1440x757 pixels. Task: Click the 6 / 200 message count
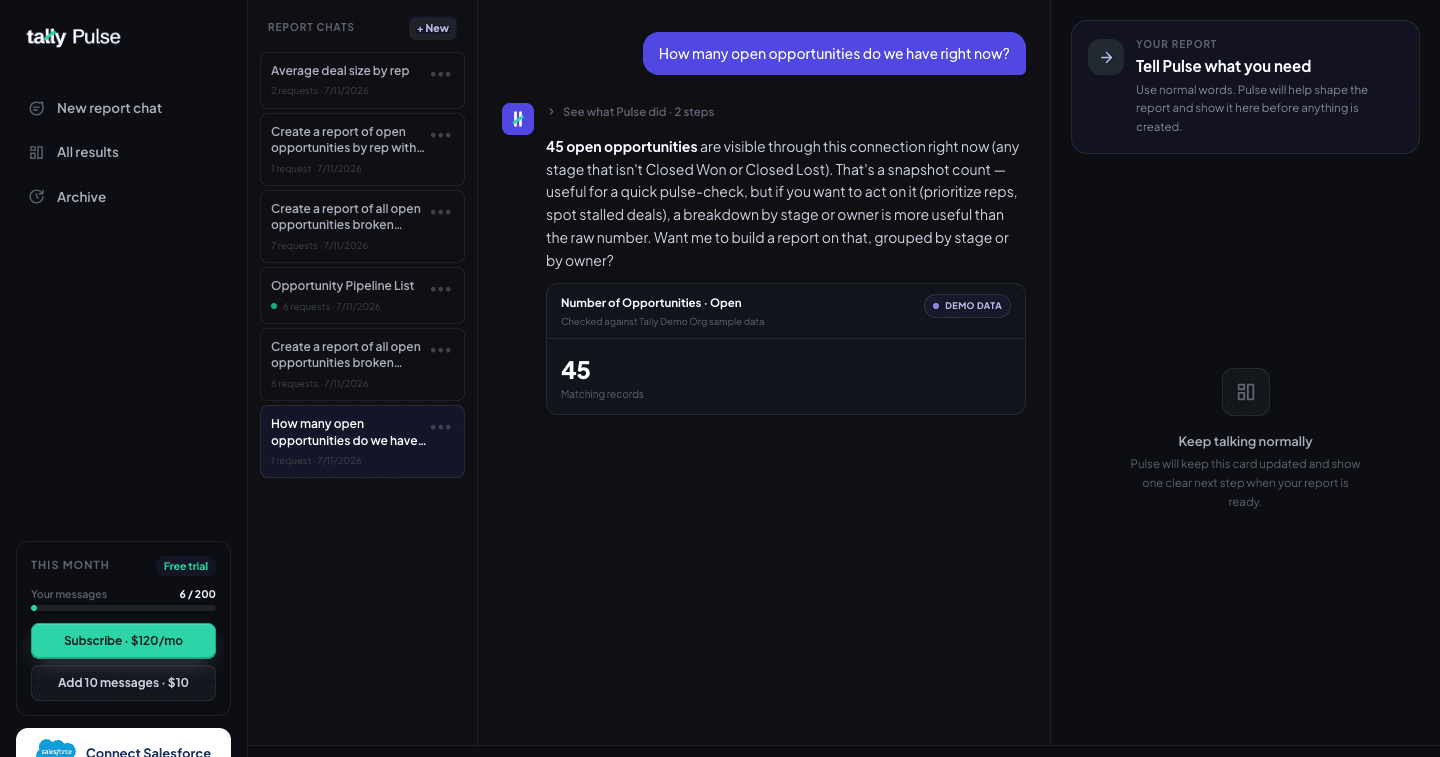(x=197, y=594)
